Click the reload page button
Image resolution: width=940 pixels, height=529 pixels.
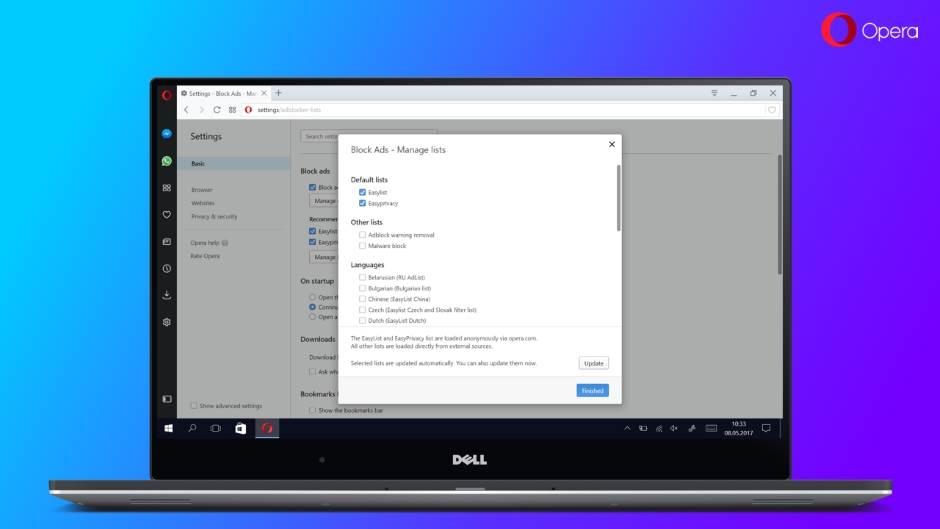point(217,110)
